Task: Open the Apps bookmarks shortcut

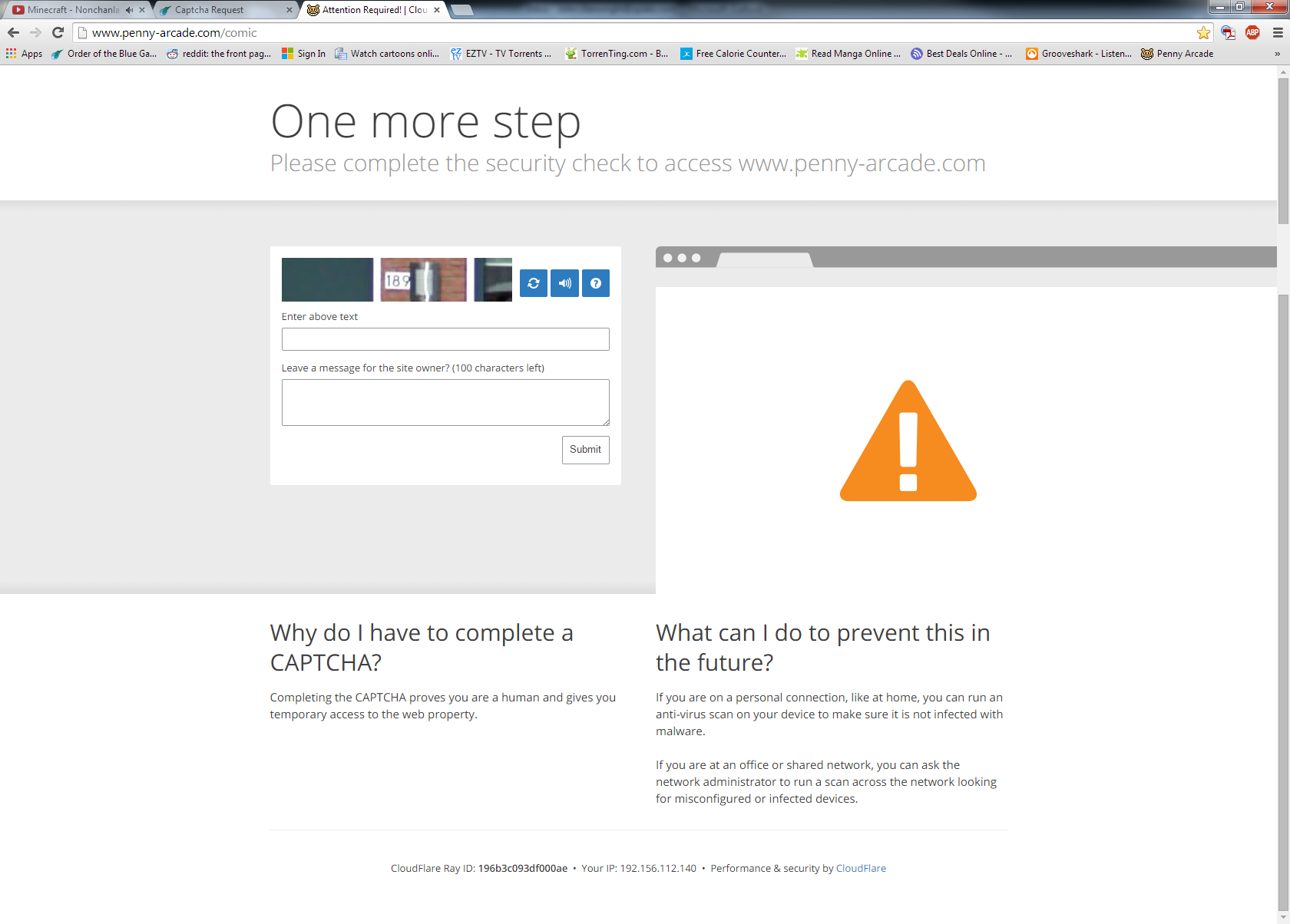Action: point(25,54)
